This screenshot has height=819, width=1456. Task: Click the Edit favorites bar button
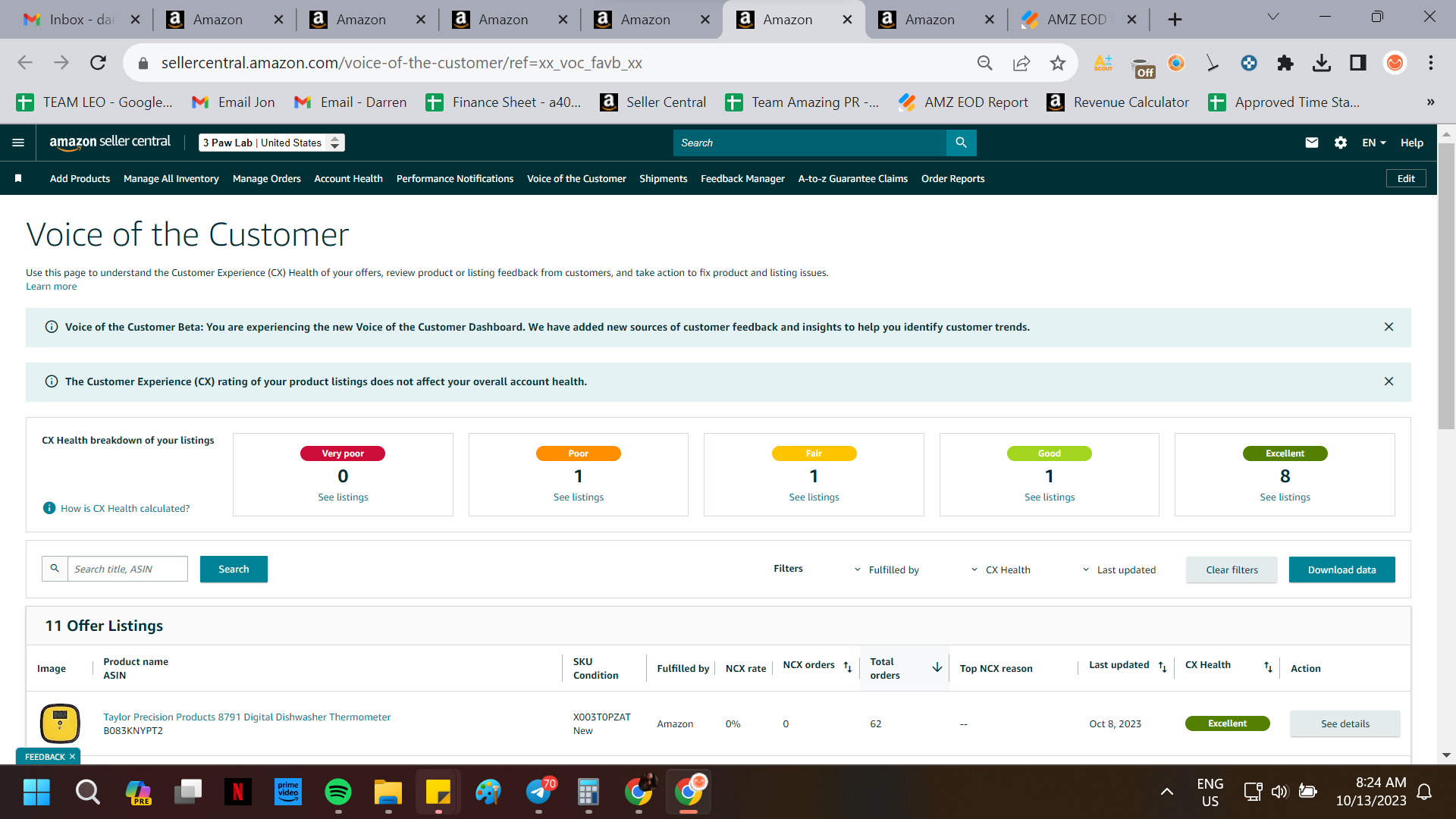[1406, 178]
